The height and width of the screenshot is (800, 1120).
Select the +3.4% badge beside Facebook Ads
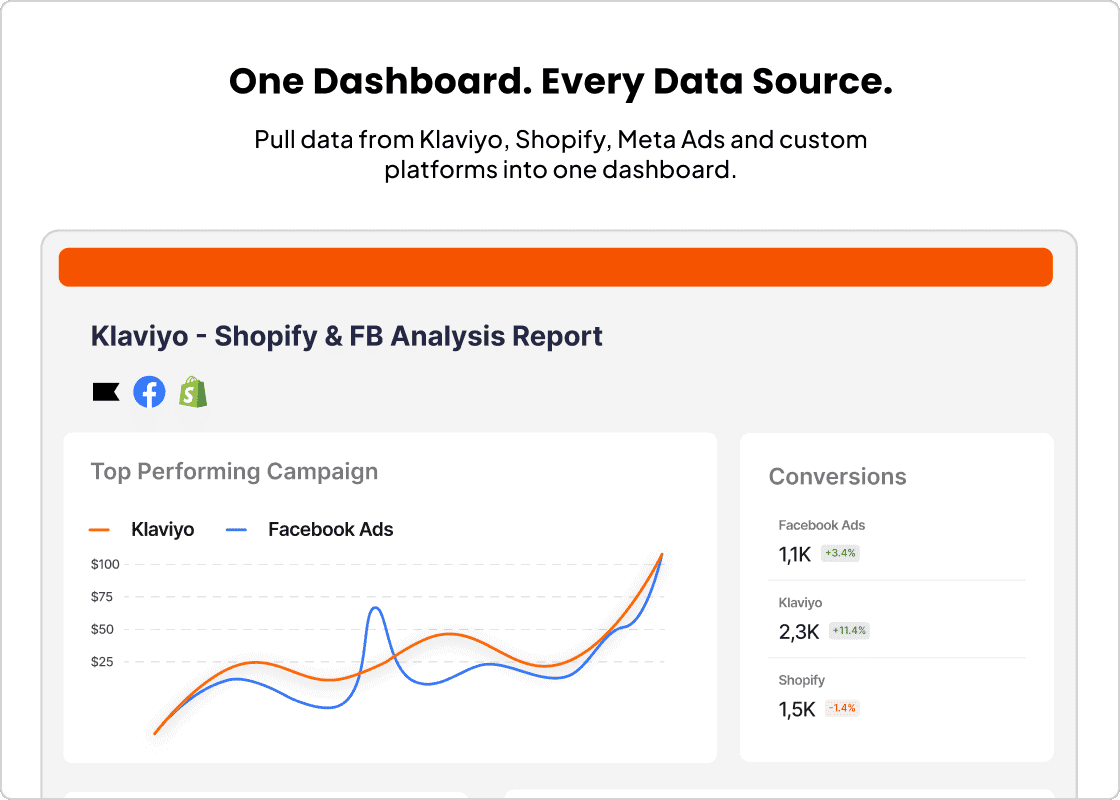click(840, 552)
